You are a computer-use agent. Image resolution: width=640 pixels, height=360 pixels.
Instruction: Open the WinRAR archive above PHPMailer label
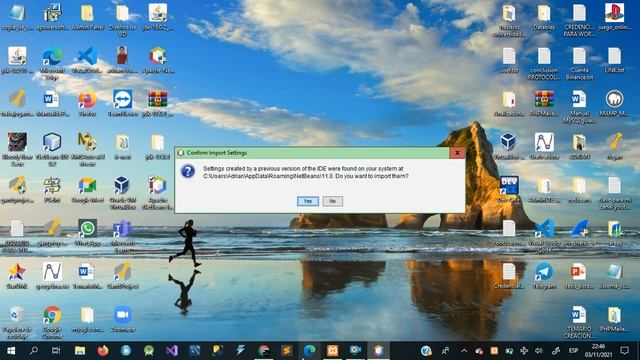click(x=544, y=104)
